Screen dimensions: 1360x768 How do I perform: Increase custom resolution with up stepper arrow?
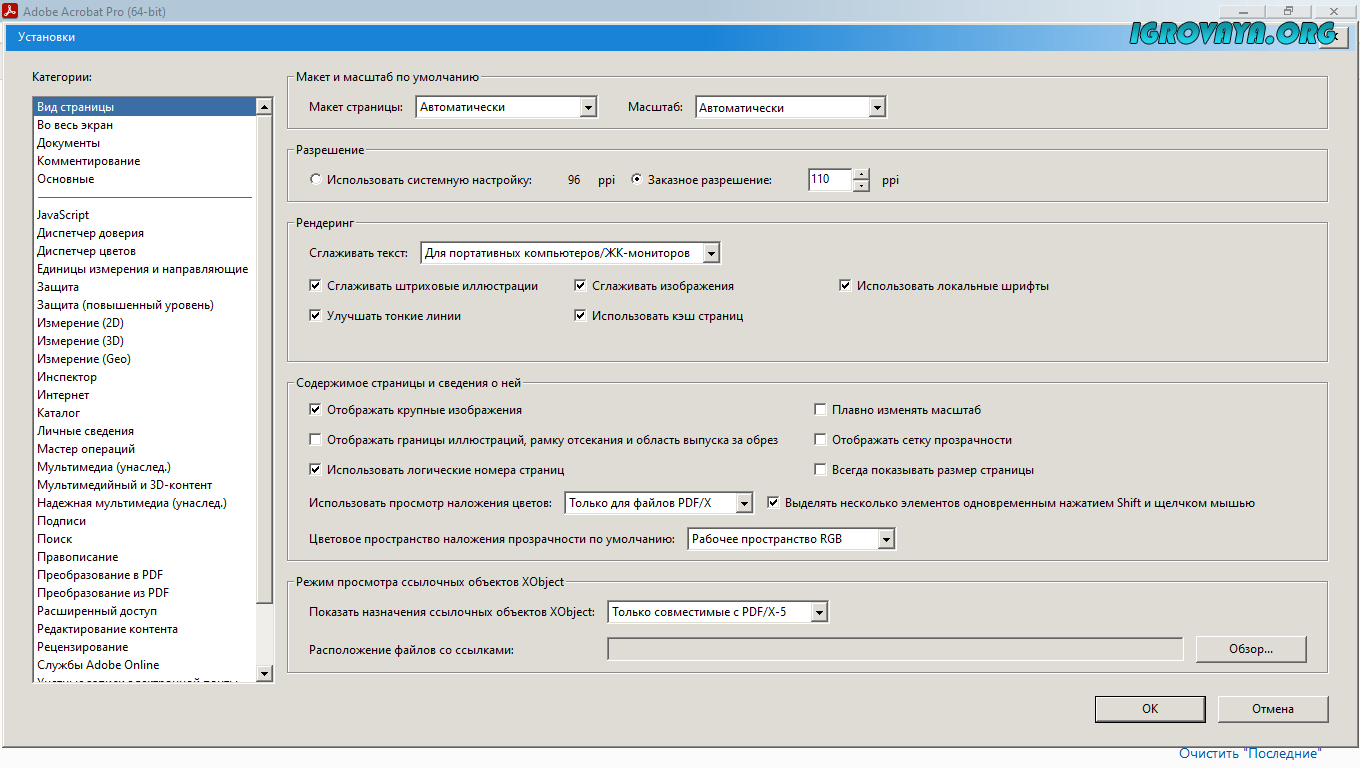click(861, 174)
